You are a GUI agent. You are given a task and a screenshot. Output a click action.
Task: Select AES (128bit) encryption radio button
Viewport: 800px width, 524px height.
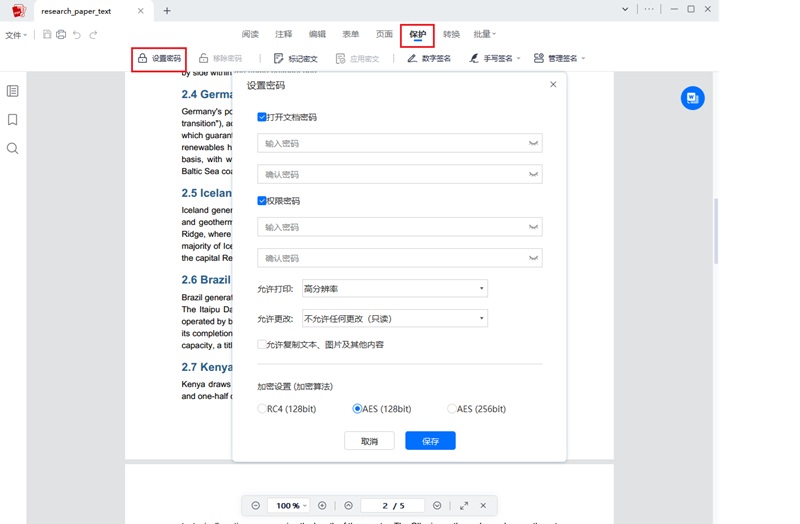coord(357,409)
